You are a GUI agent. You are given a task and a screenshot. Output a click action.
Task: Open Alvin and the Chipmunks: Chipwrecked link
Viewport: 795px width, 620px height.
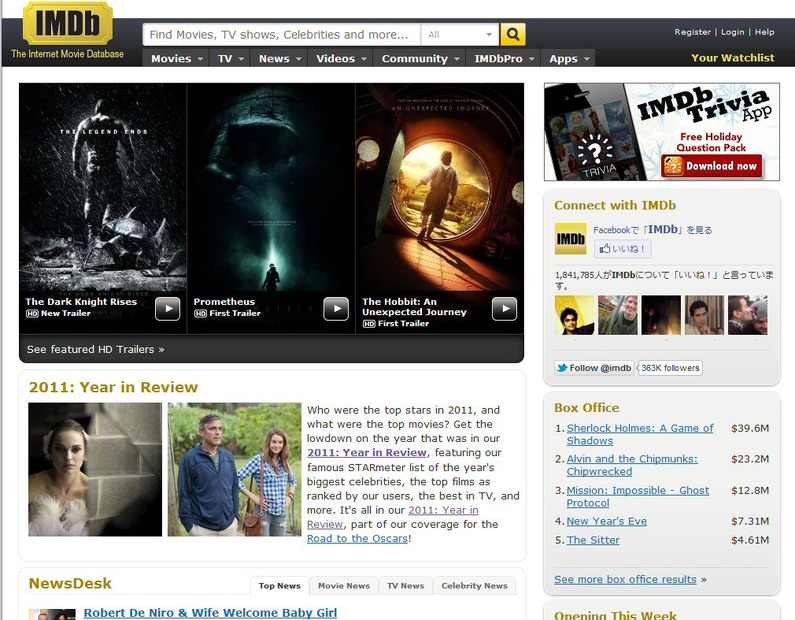tap(632, 465)
